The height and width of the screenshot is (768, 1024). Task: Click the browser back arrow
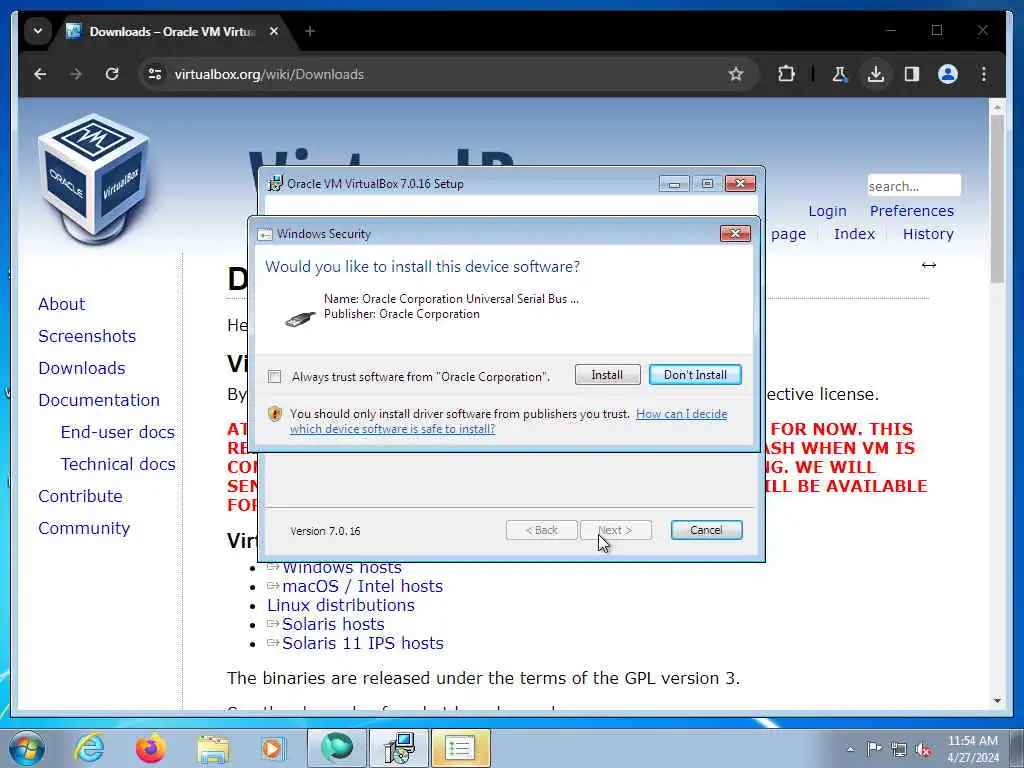point(40,74)
